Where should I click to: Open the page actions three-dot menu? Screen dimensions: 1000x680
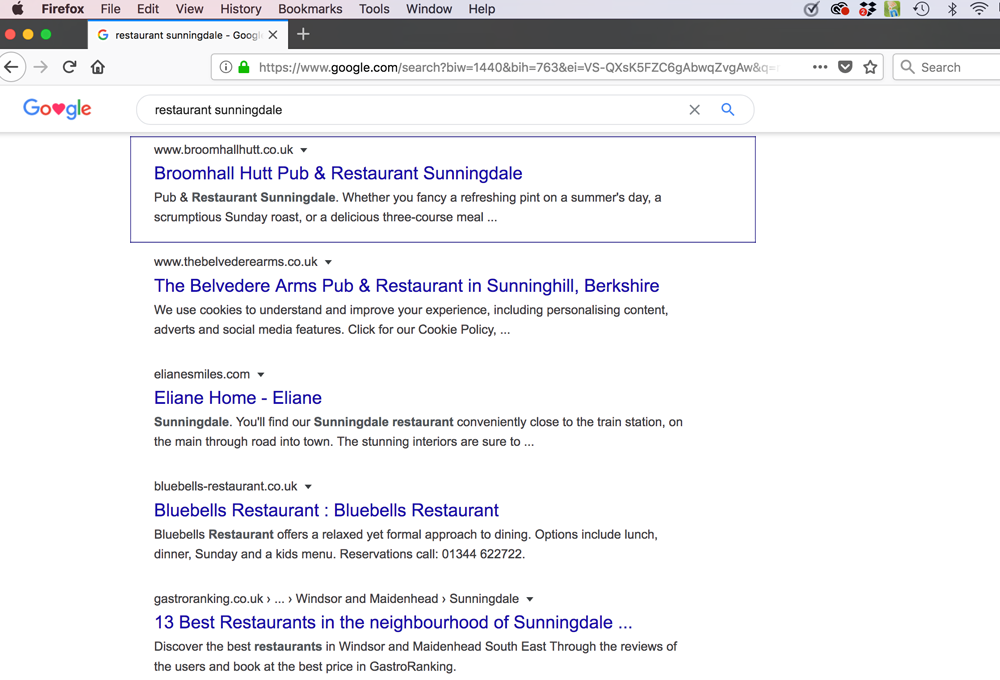coord(820,67)
